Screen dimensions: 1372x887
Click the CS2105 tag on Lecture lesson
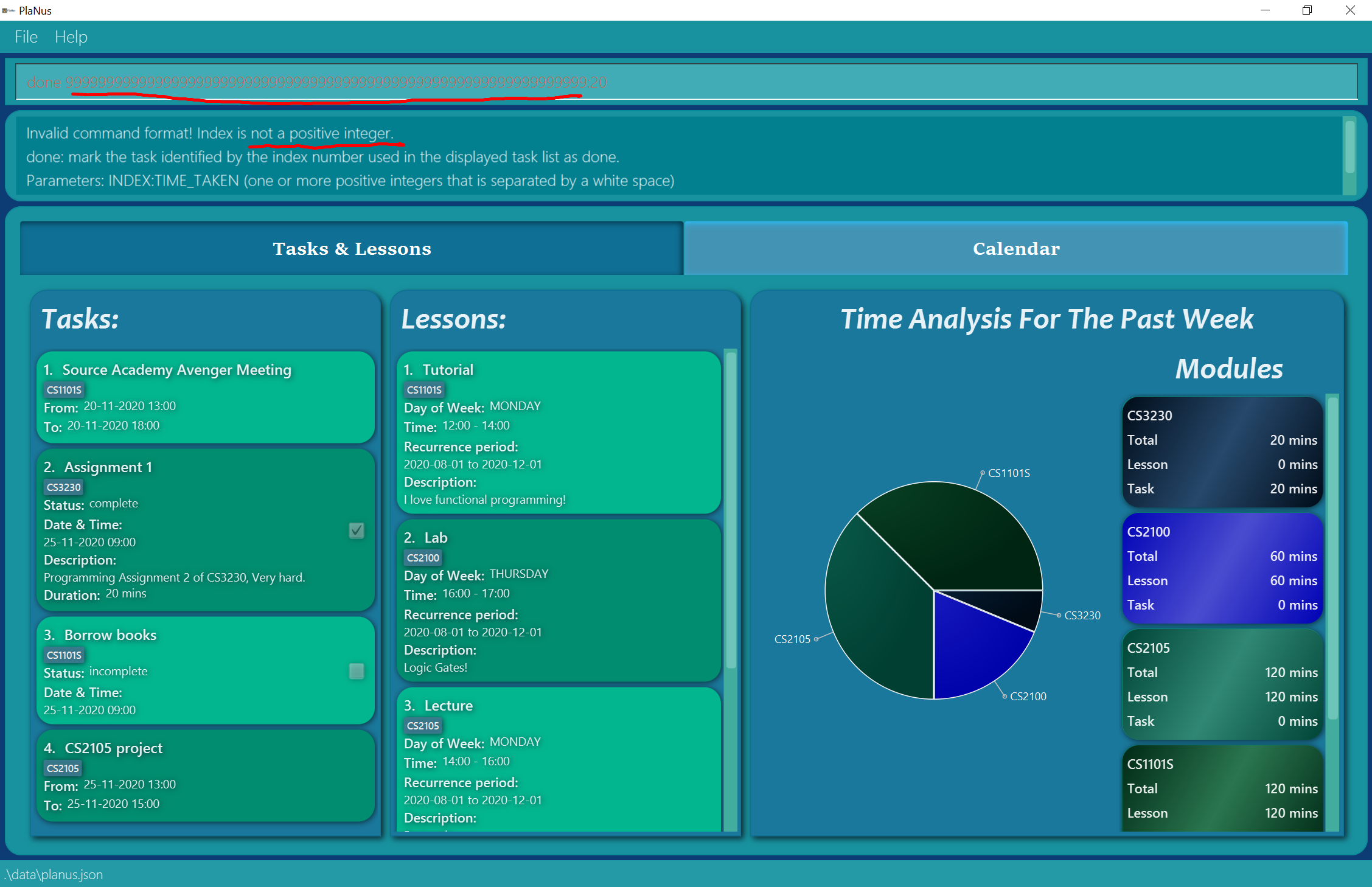(423, 726)
